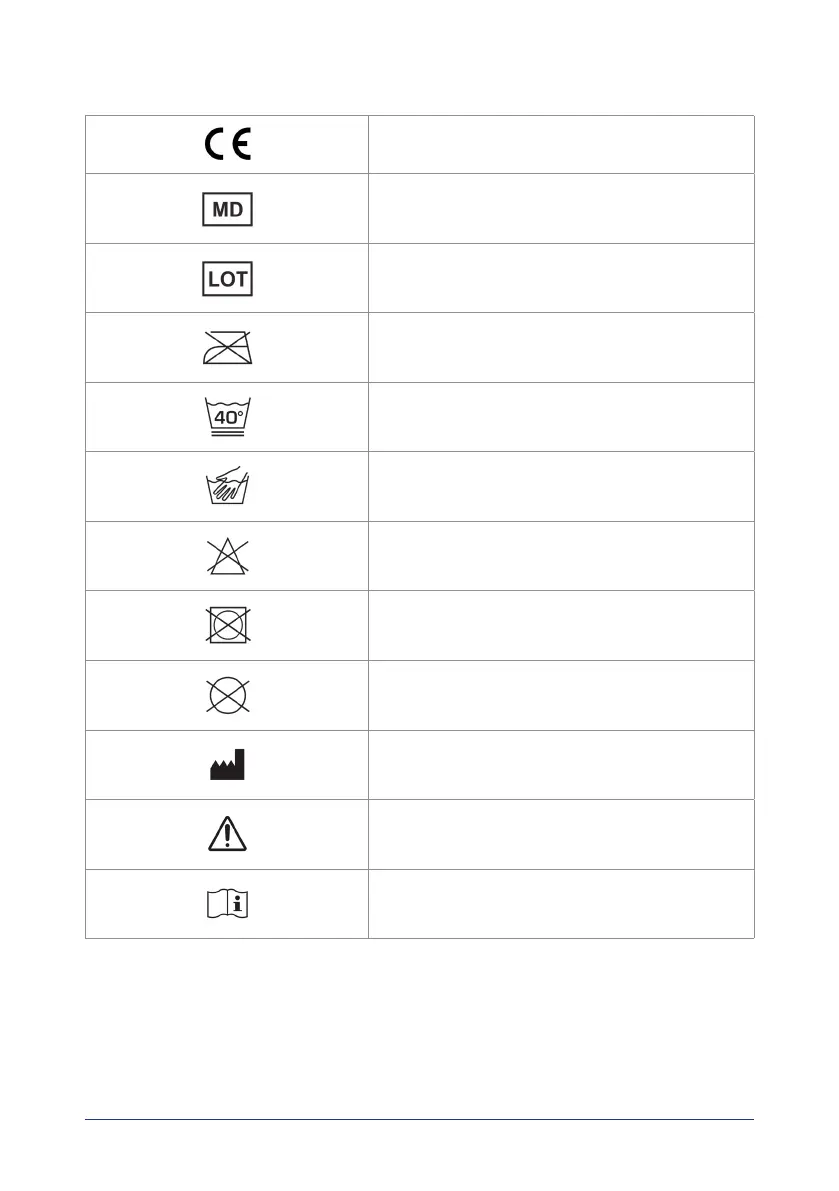Image resolution: width=839 pixels, height=1191 pixels.
Task: Click the caution warning triangle symbol
Action: 227,834
